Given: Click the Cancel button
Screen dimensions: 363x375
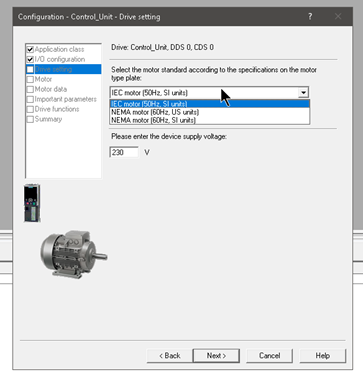Looking at the screenshot, I should (269, 356).
